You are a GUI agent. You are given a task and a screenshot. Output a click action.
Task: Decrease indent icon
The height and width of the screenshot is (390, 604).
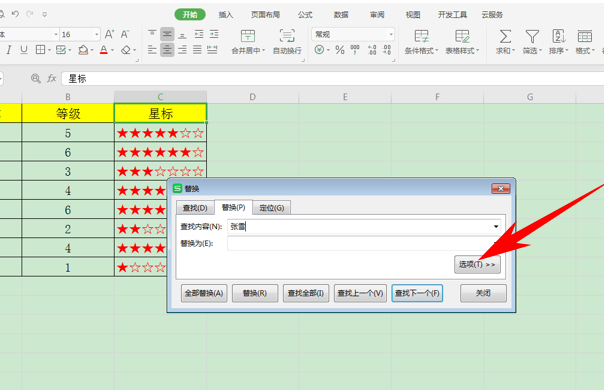199,34
